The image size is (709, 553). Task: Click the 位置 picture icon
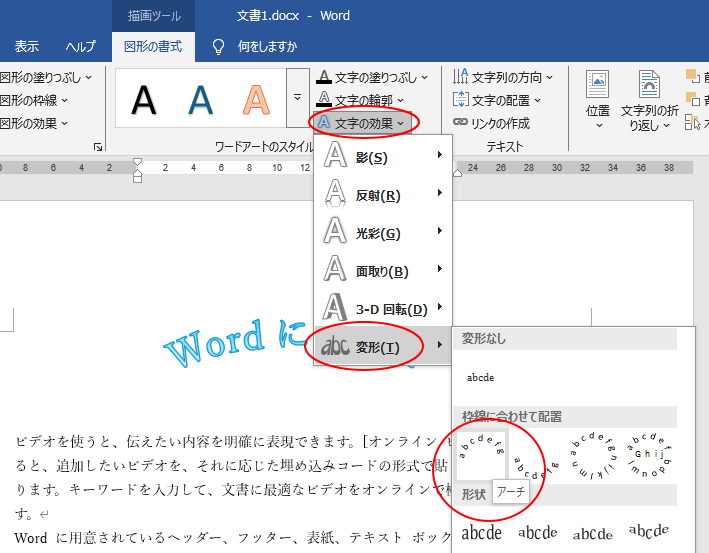[597, 84]
